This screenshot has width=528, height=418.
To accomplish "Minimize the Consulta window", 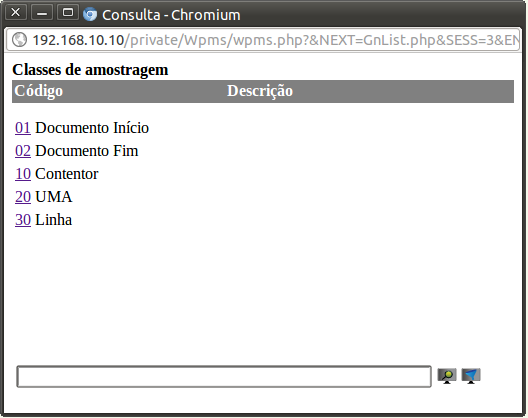I will tap(42, 12).
